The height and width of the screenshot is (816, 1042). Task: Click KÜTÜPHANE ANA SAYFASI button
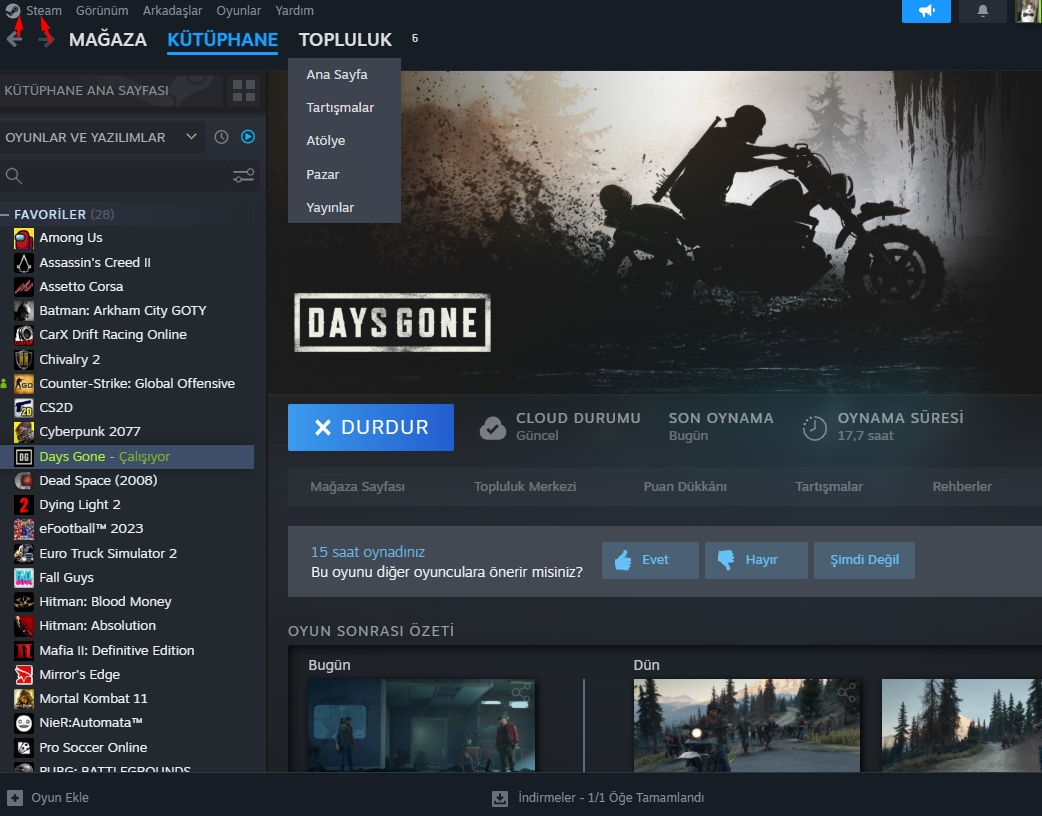pos(111,90)
